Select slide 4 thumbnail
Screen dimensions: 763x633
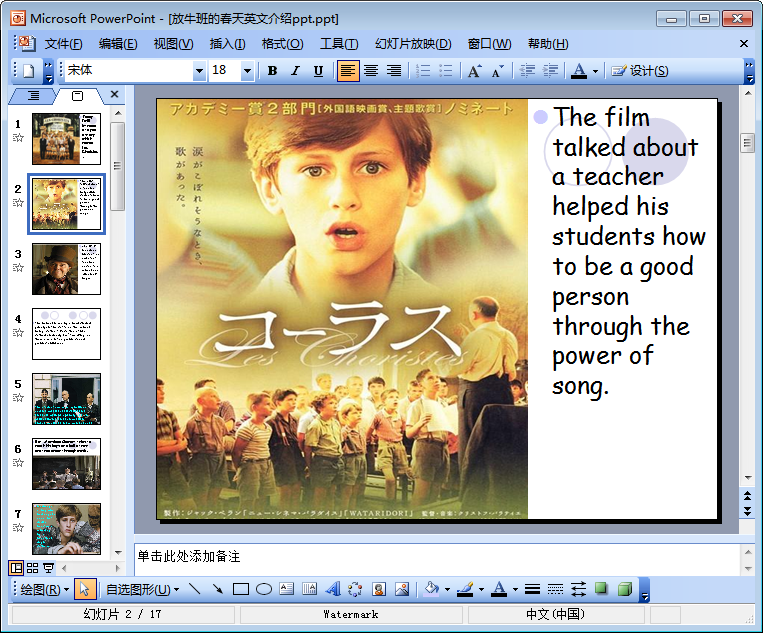pyautogui.click(x=67, y=334)
